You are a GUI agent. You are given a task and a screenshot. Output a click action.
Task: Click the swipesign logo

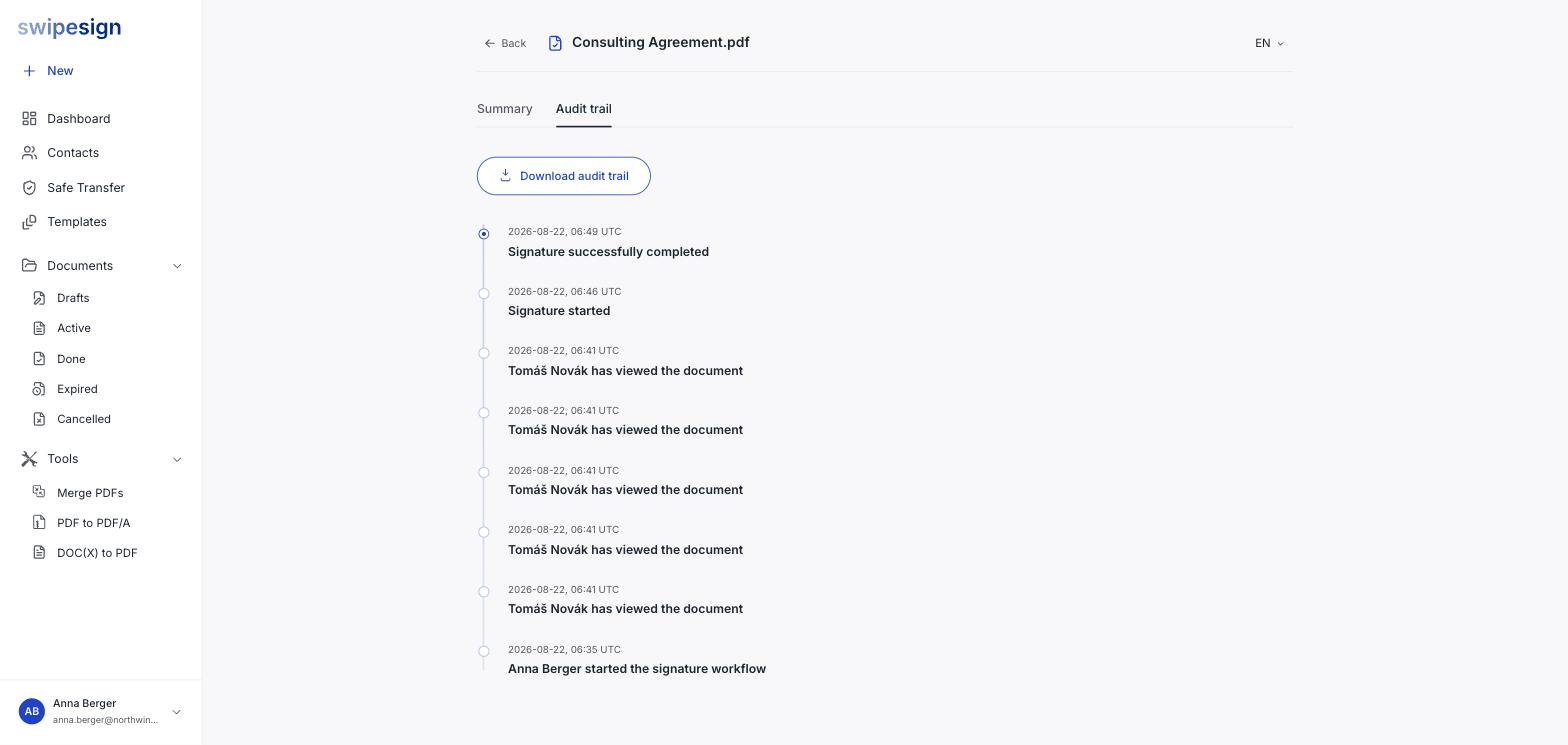(69, 28)
